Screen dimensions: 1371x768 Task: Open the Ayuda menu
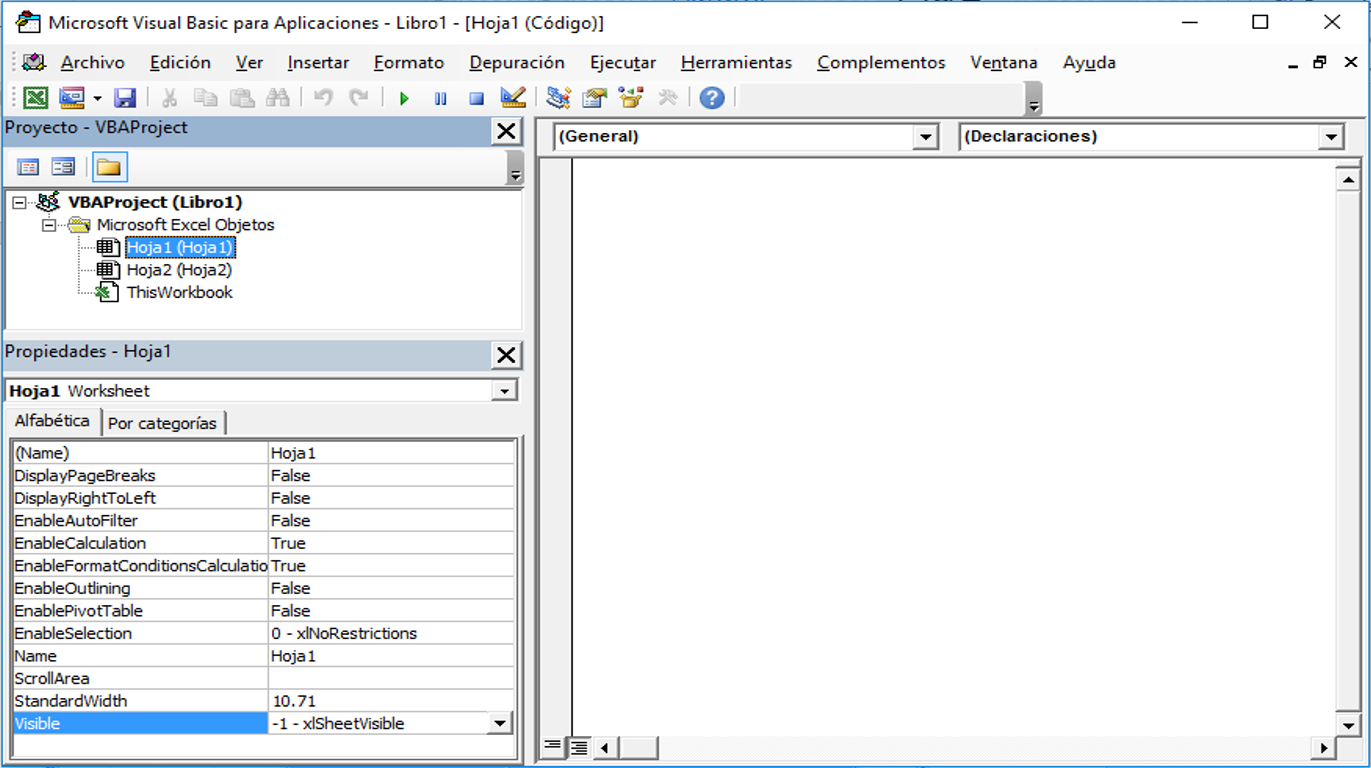1089,62
